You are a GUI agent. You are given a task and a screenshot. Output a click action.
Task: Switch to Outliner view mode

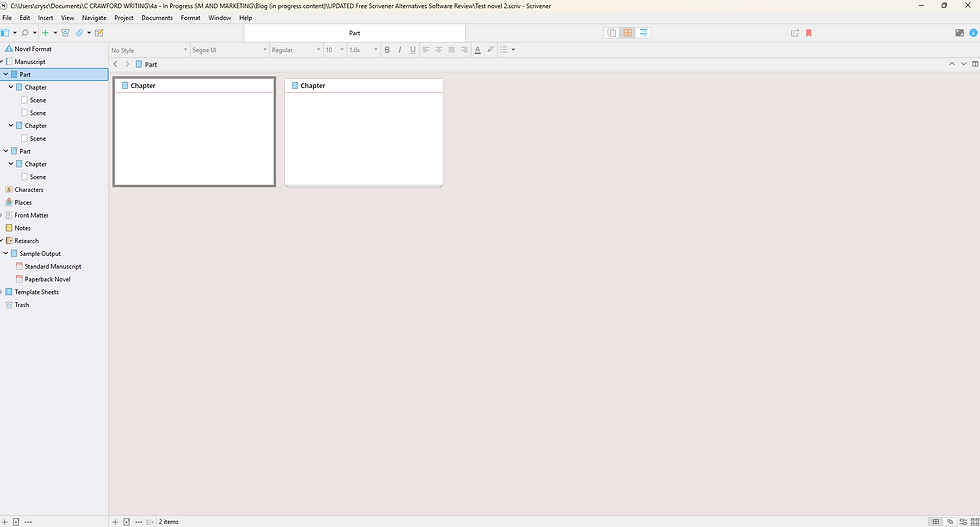point(643,33)
